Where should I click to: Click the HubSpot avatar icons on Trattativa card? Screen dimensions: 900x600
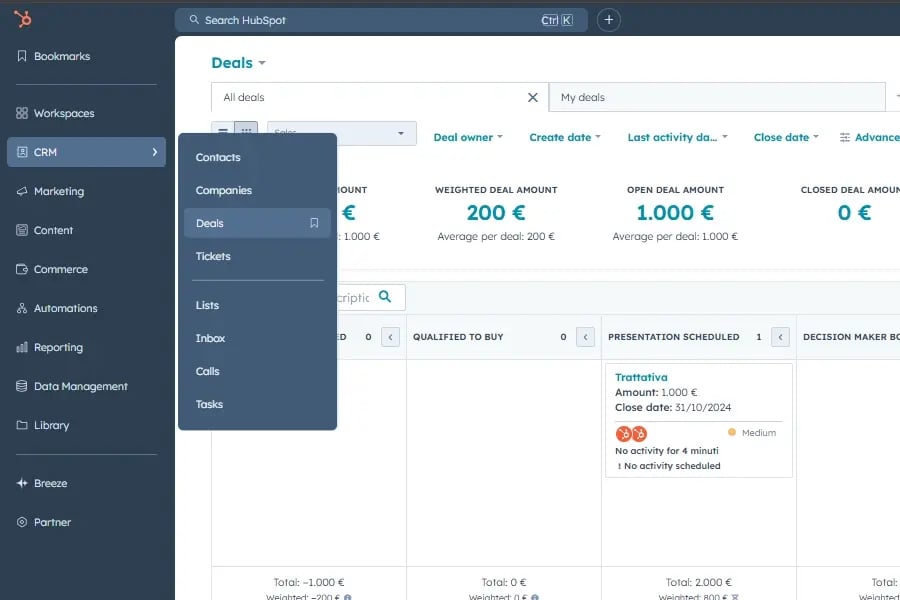click(631, 433)
